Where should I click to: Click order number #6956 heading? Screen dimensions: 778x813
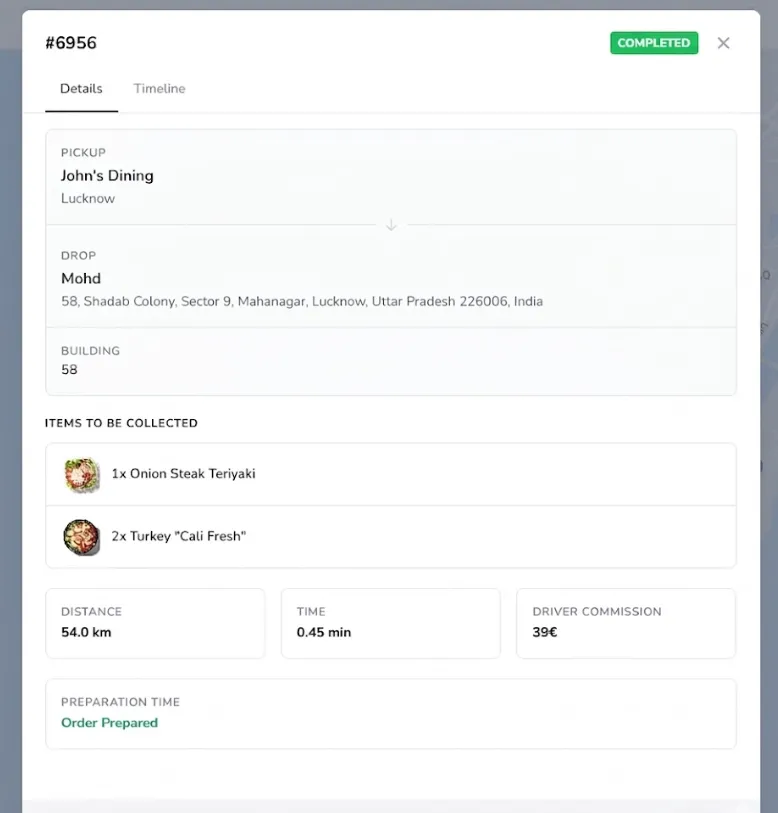(71, 43)
